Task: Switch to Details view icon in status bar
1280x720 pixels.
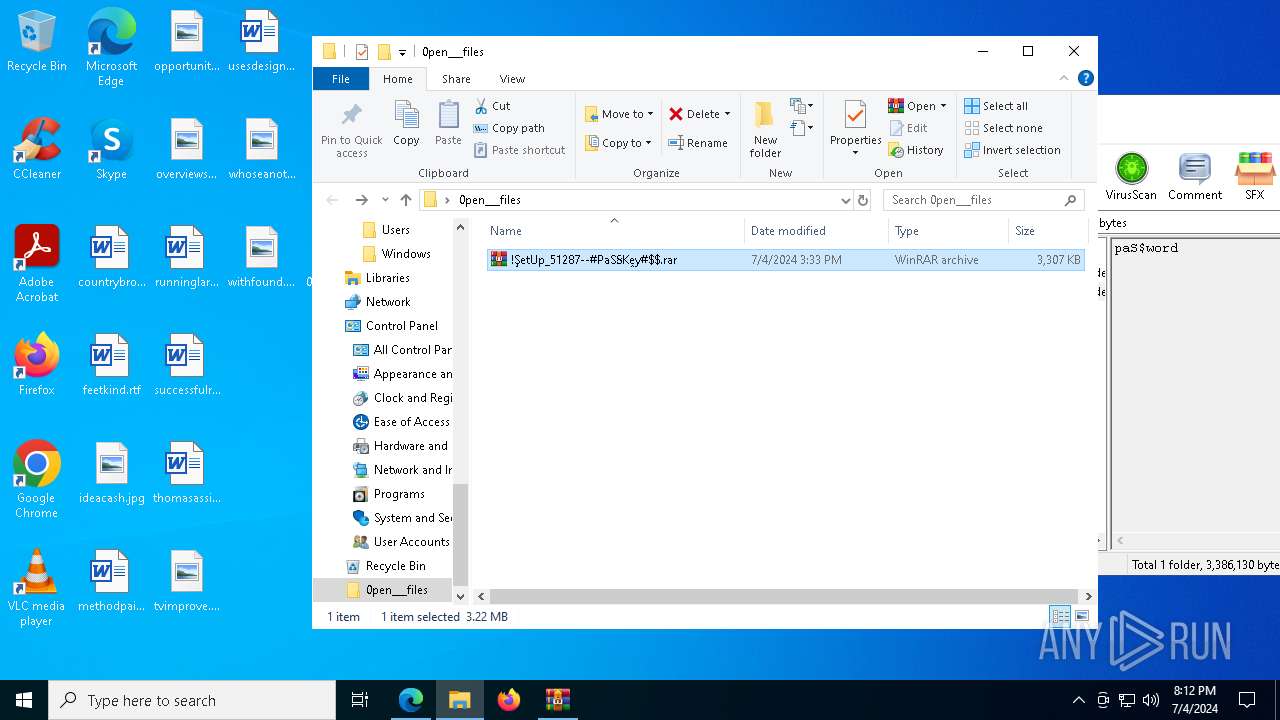Action: point(1060,617)
